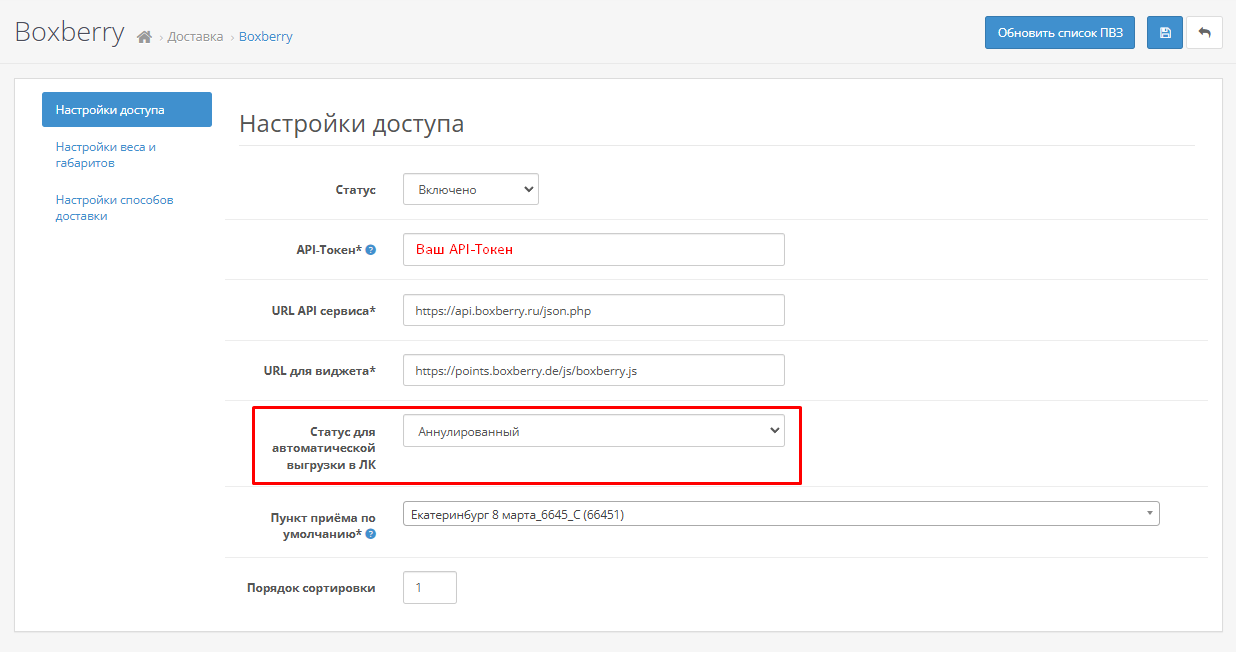Open the Екатеринбург 8 марта pickup point dropdown
This screenshot has height=652, width=1236.
pos(781,514)
